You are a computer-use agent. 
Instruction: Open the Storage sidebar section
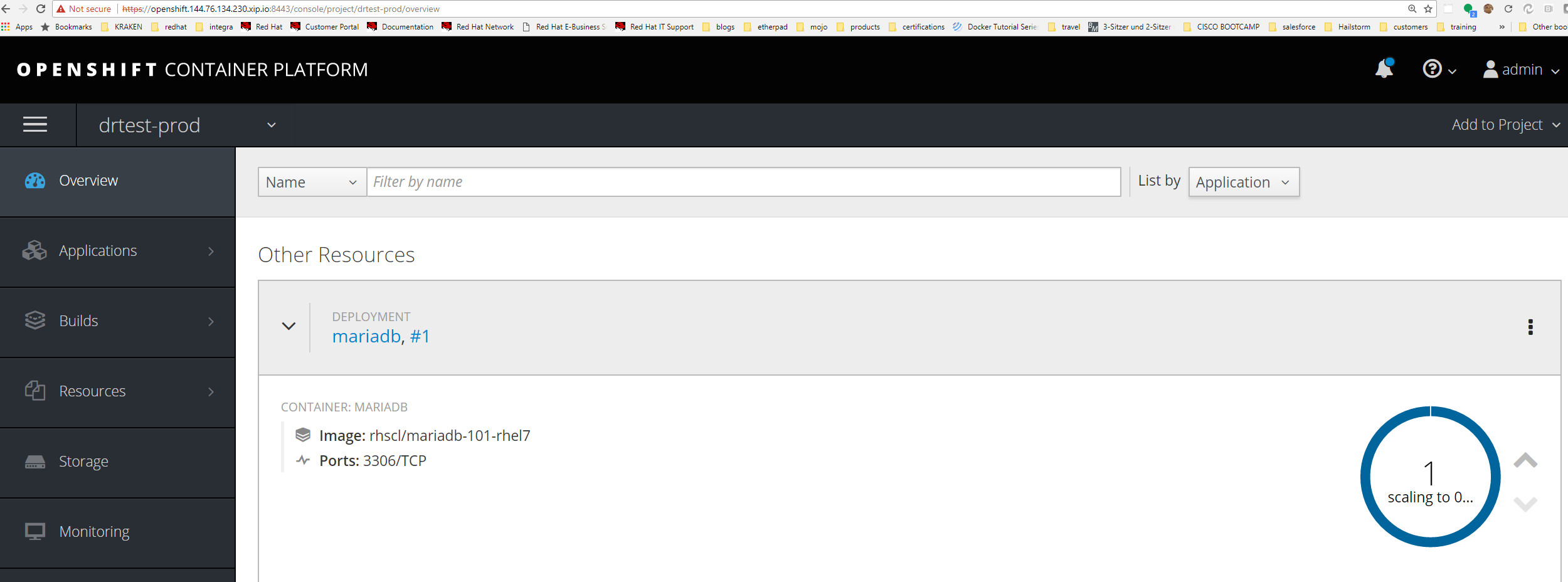[x=117, y=462]
